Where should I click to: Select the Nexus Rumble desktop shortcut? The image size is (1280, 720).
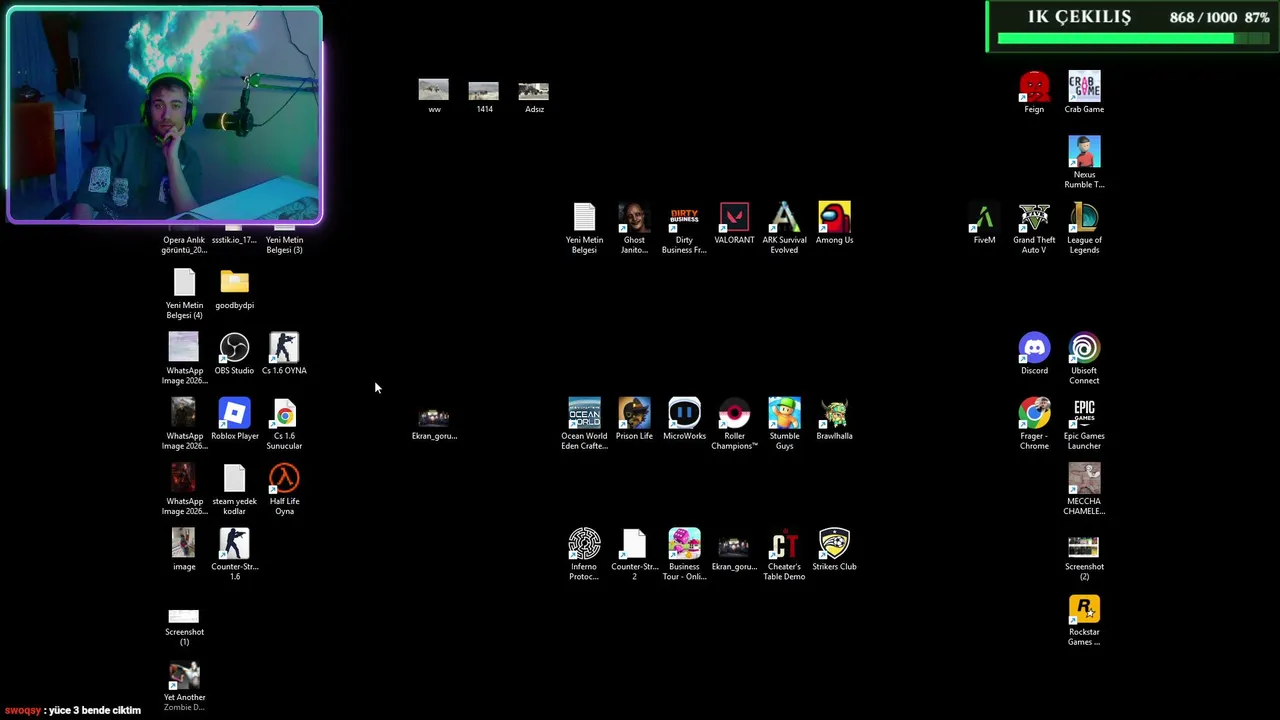tap(1084, 153)
